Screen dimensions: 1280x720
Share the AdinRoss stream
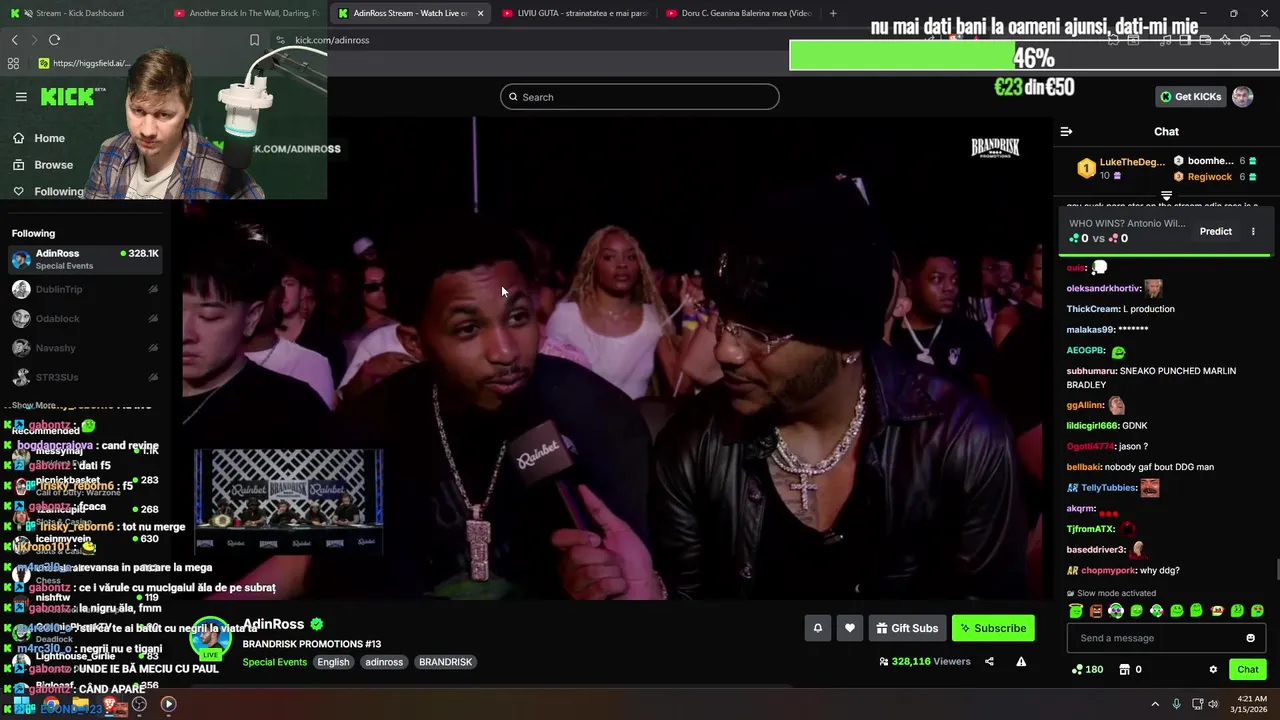coord(989,661)
